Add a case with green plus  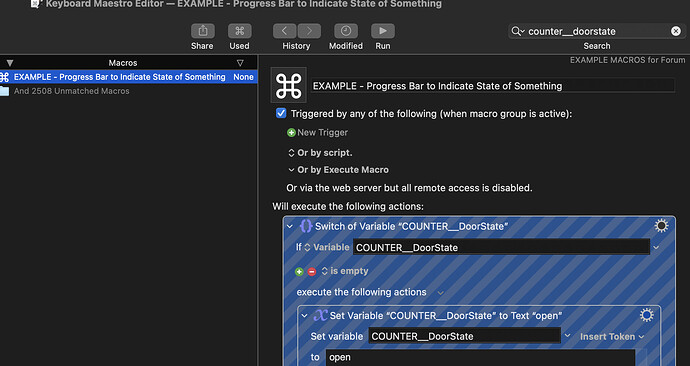tap(299, 271)
